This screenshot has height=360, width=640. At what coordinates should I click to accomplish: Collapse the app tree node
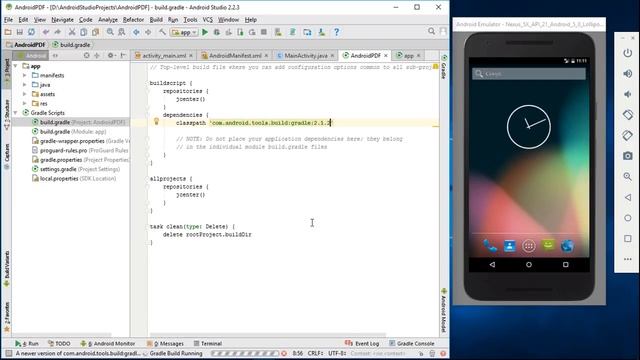[16, 66]
